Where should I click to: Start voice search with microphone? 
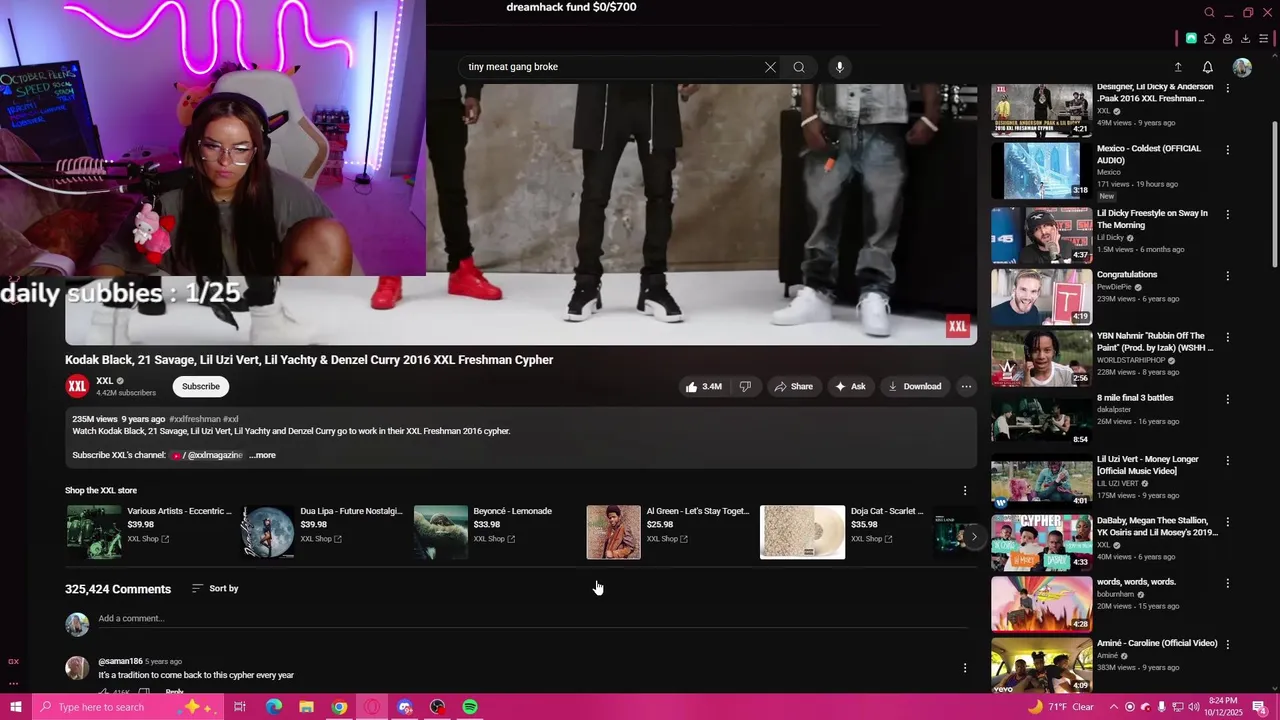point(840,67)
